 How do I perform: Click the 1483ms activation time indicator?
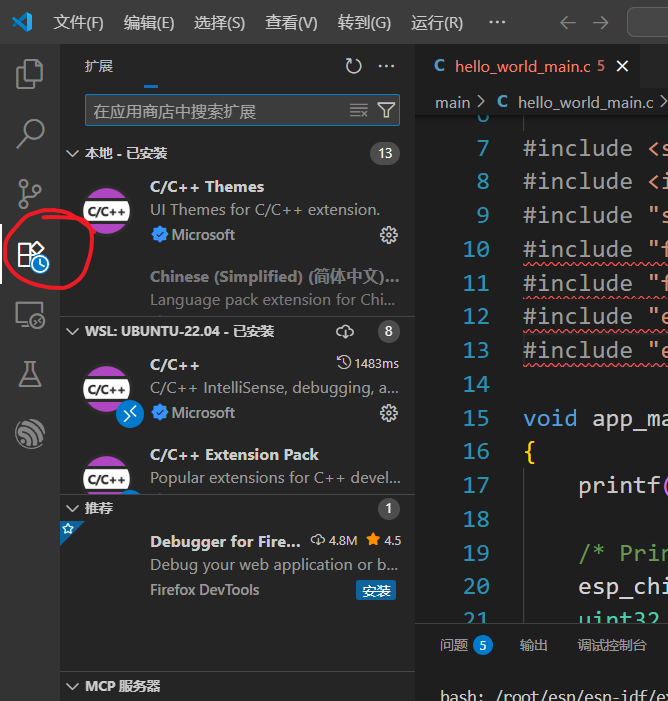368,363
